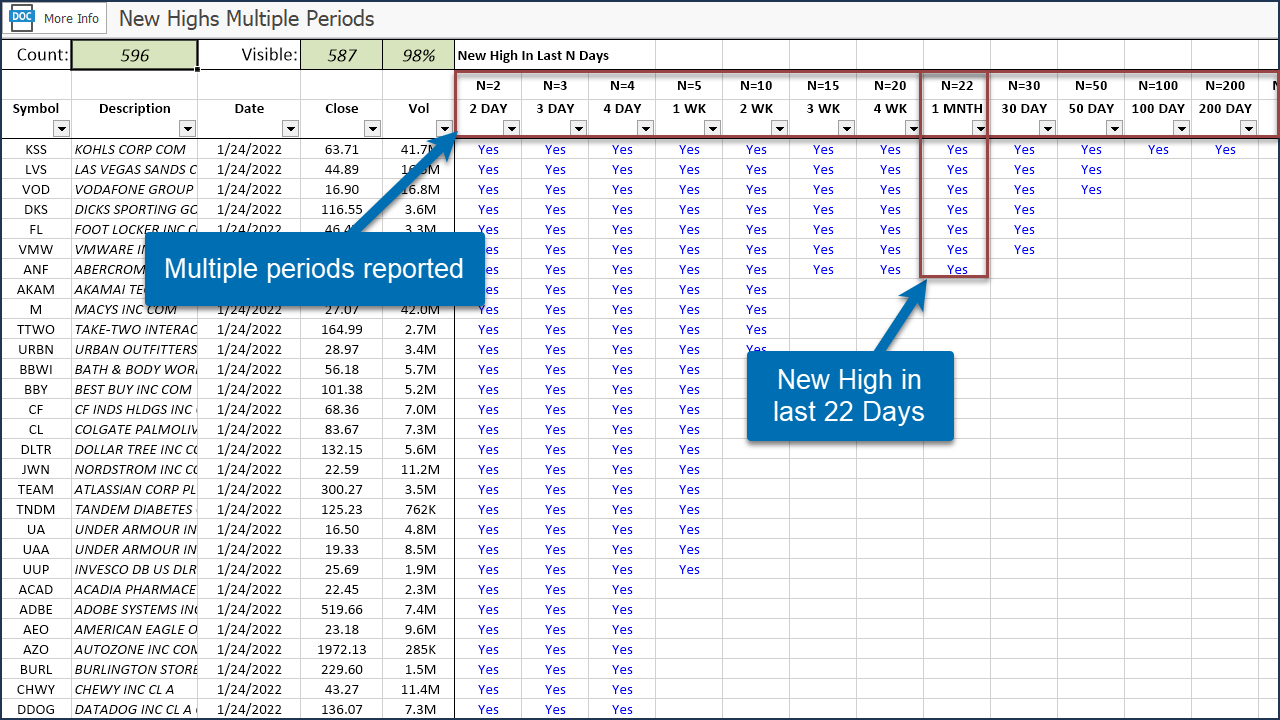Open the 1 MNTH column filter dropdown
Viewport: 1280px width, 720px height.
click(980, 128)
